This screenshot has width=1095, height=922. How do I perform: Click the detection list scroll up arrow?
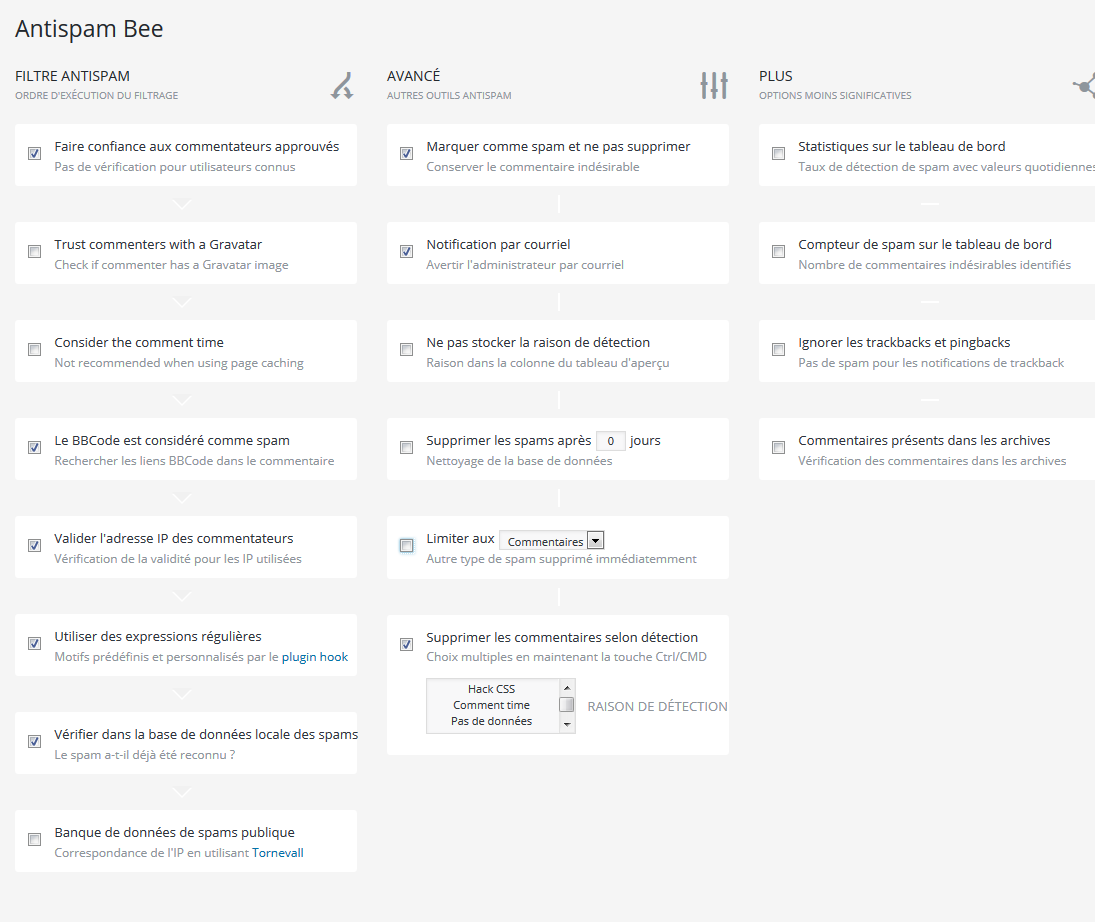[x=567, y=688]
